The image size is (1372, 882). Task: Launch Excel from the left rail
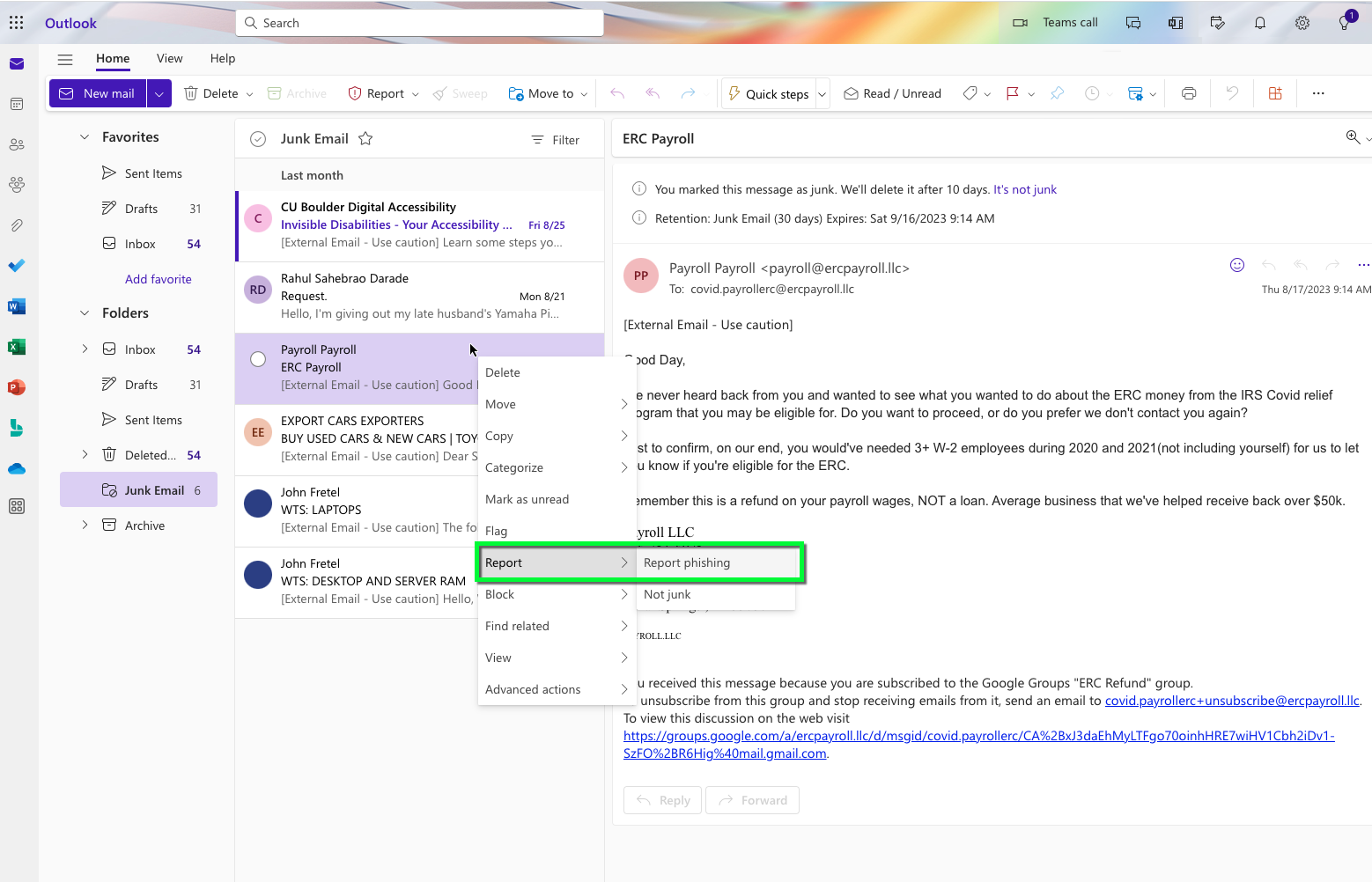[x=17, y=347]
